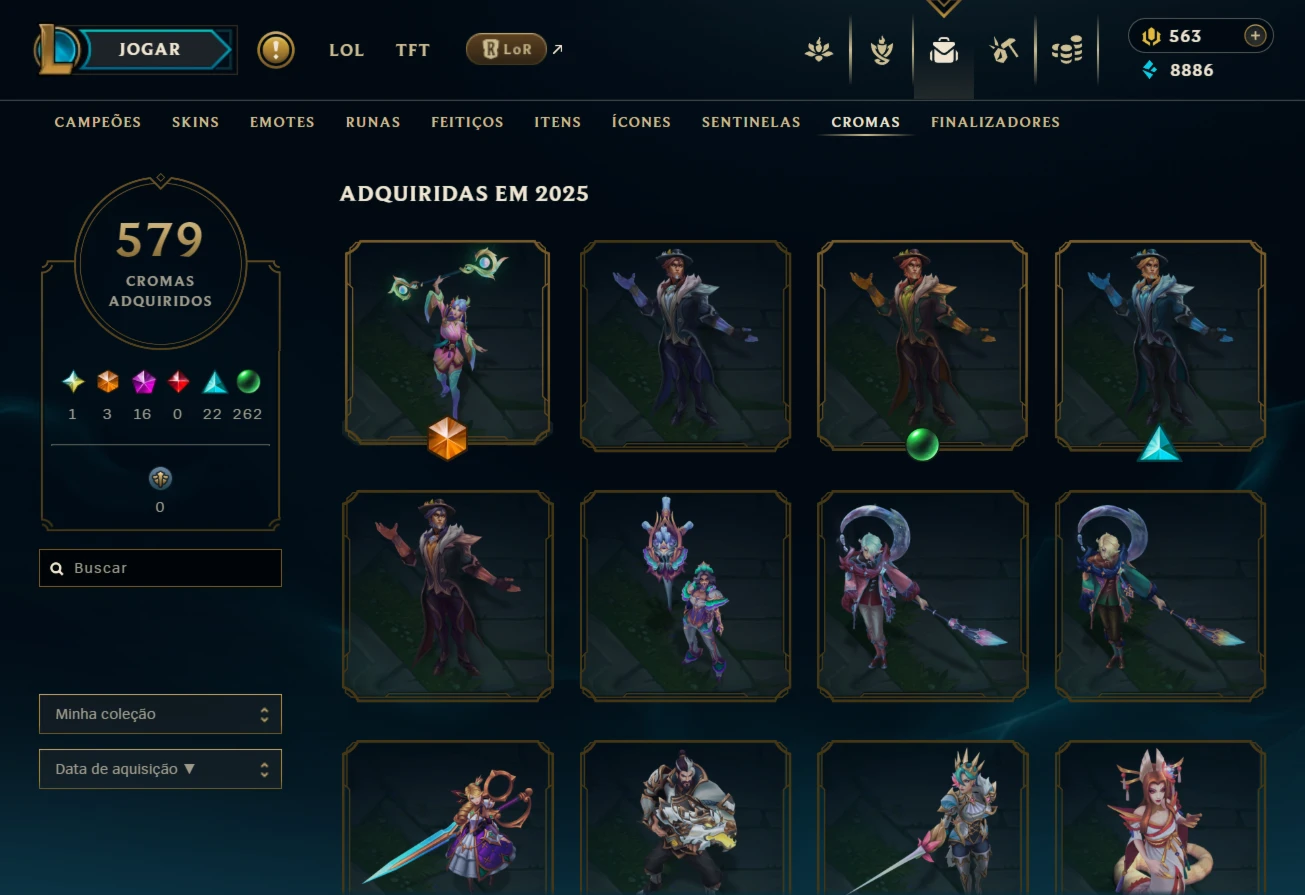Click the yellow exclamation alert icon

point(276,49)
